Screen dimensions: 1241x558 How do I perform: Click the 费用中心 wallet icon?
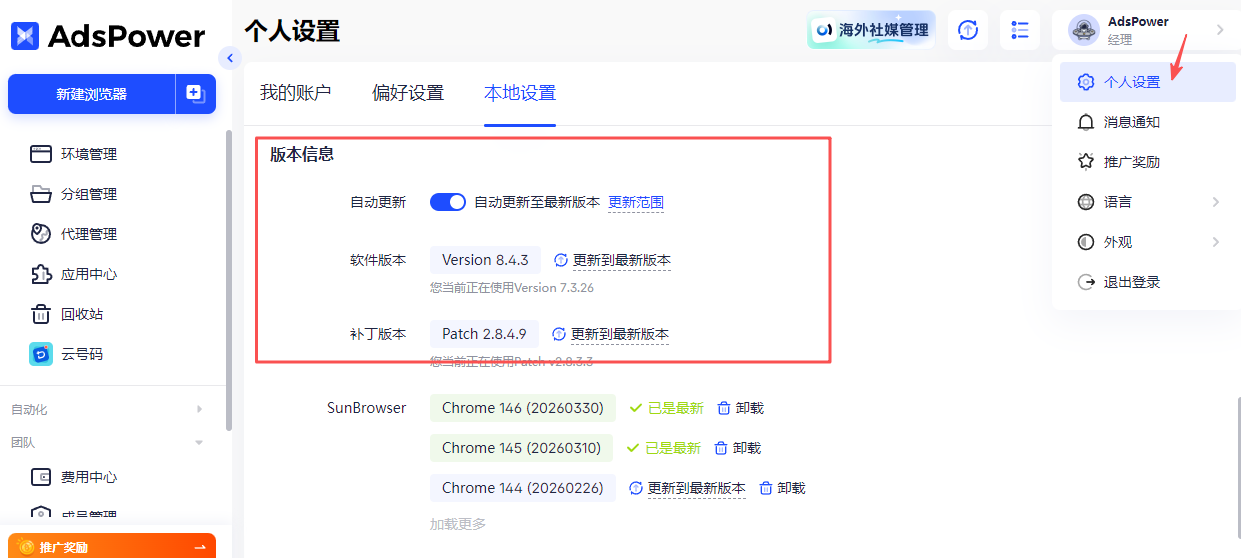pyautogui.click(x=41, y=477)
